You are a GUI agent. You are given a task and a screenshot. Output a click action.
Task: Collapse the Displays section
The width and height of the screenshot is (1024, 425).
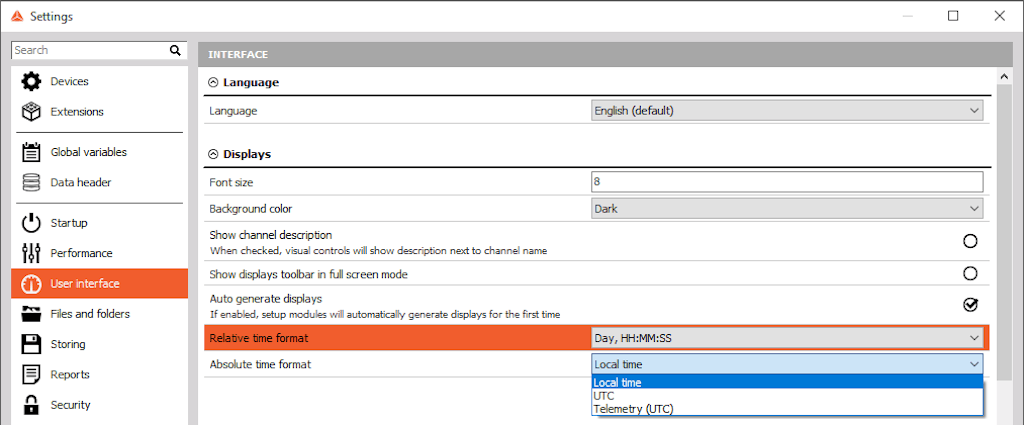point(213,155)
